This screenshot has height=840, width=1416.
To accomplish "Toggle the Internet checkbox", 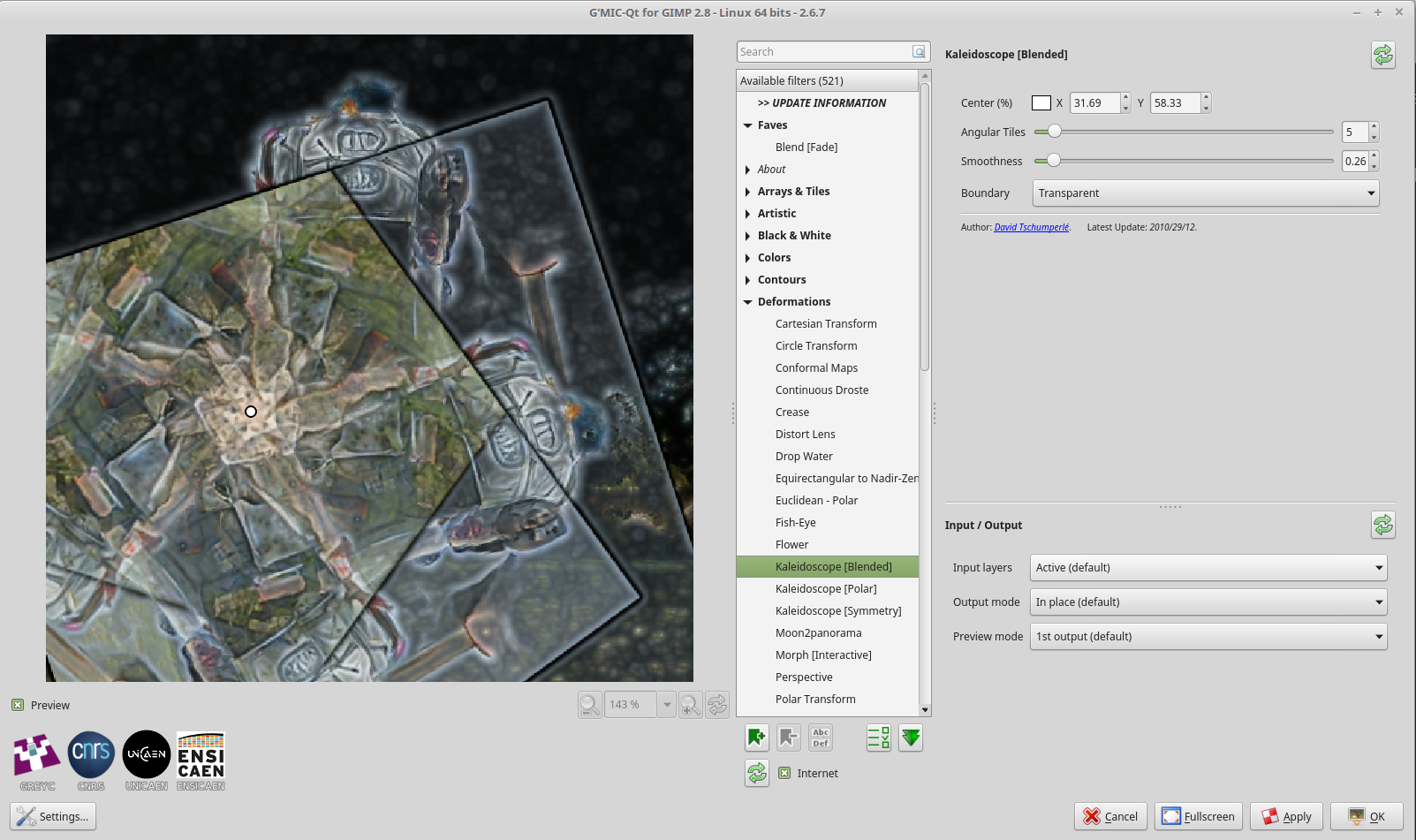I will (784, 773).
